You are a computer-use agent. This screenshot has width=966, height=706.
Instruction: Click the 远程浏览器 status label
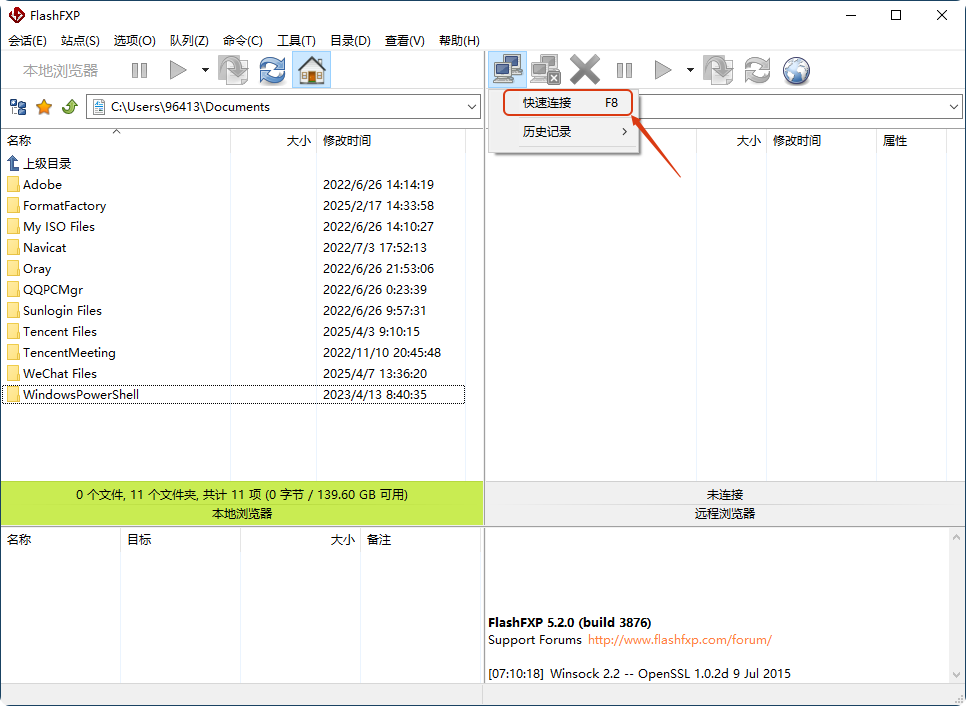click(724, 513)
